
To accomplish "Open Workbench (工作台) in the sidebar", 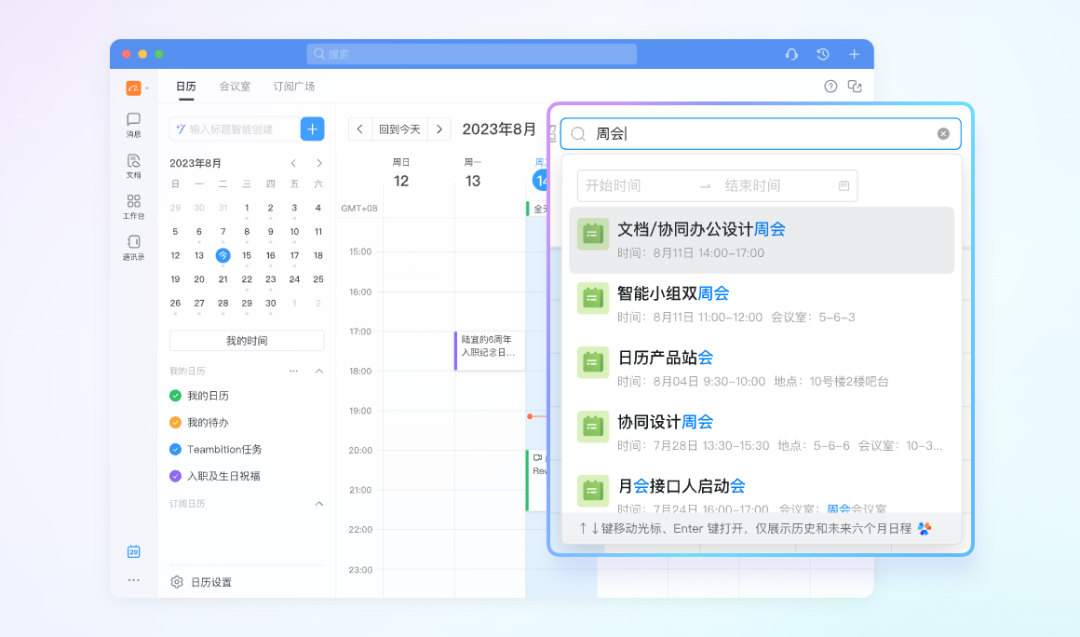I will tap(133, 206).
